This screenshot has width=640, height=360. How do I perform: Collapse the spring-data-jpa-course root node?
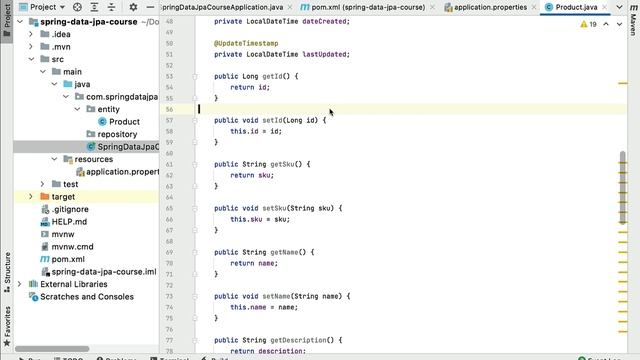20,22
